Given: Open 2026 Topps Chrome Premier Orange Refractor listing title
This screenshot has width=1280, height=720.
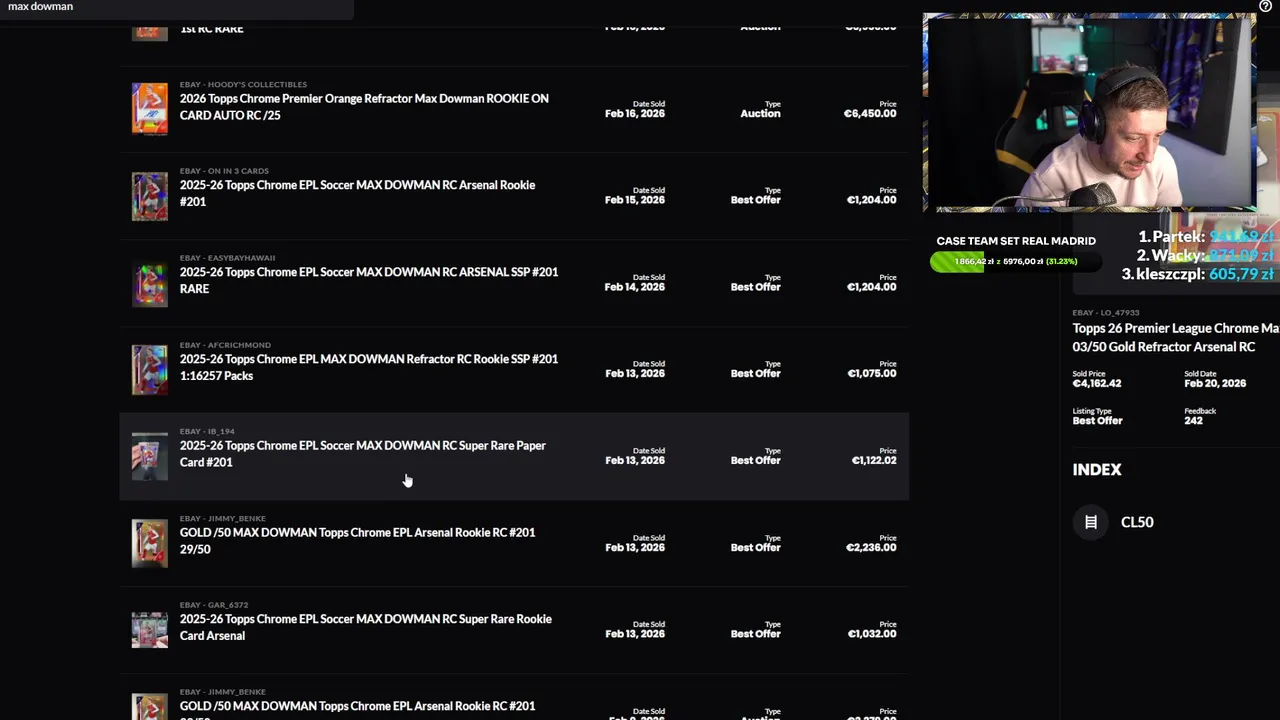Looking at the screenshot, I should coord(364,107).
